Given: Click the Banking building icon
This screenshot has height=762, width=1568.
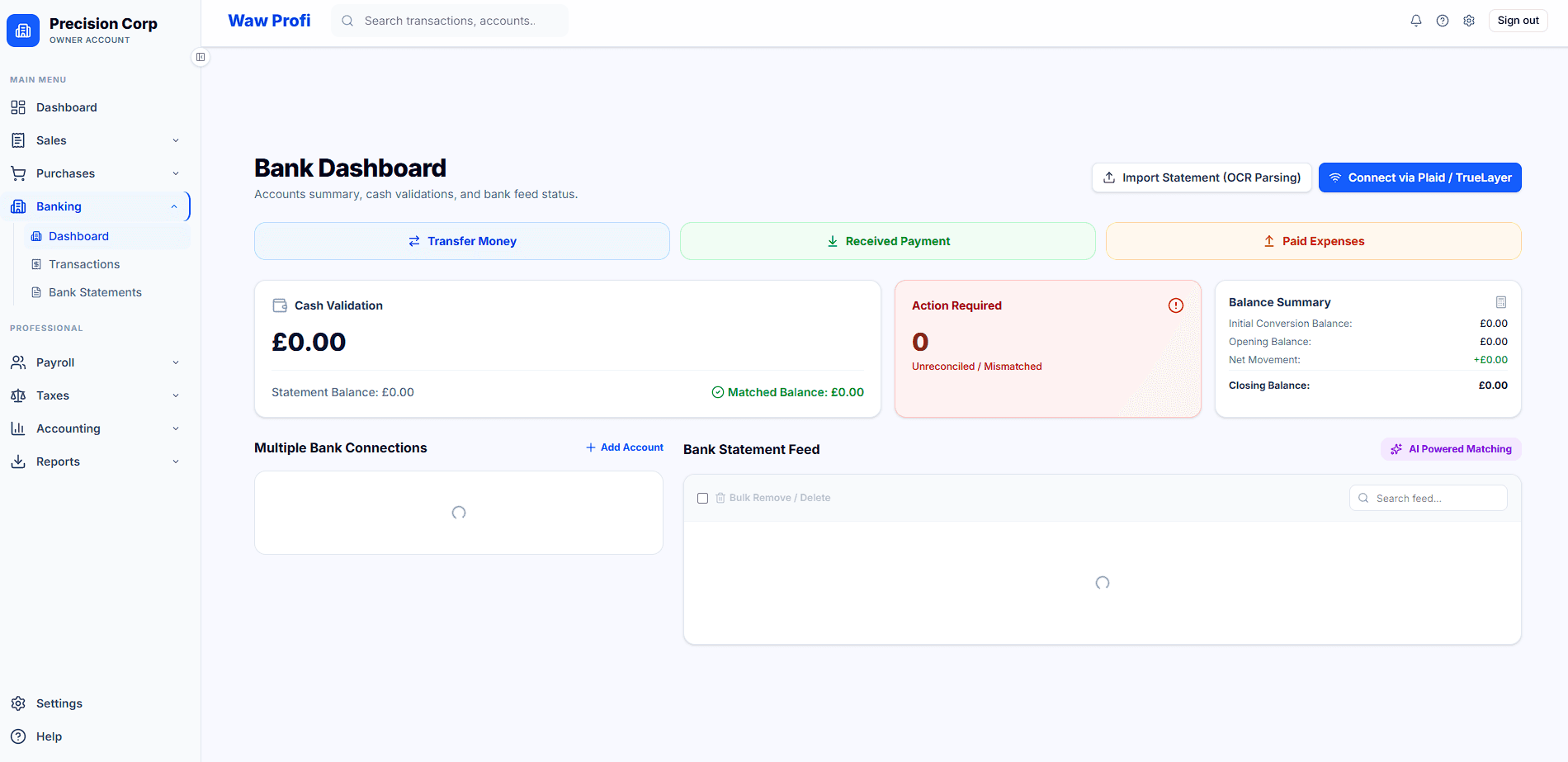Looking at the screenshot, I should (18, 206).
